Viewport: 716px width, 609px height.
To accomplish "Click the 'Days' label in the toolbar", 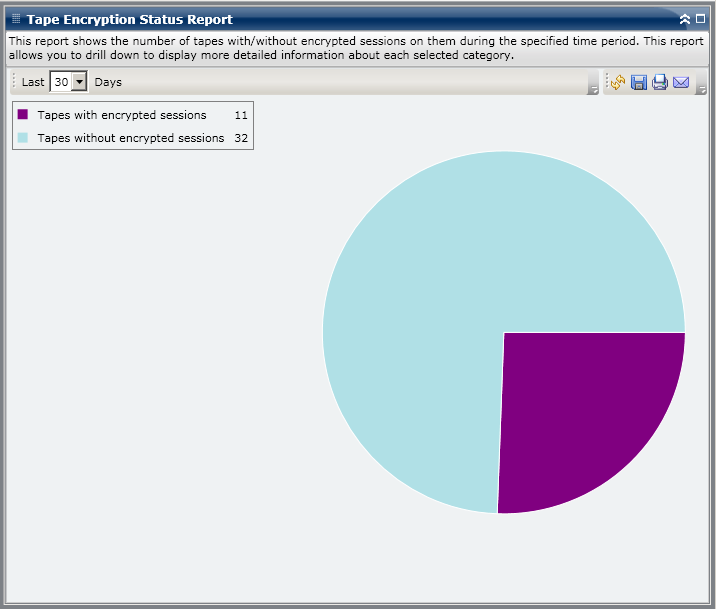I will tap(108, 82).
